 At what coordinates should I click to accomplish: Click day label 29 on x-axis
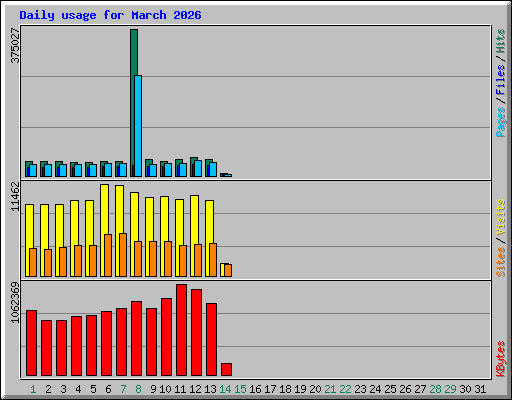[450, 389]
